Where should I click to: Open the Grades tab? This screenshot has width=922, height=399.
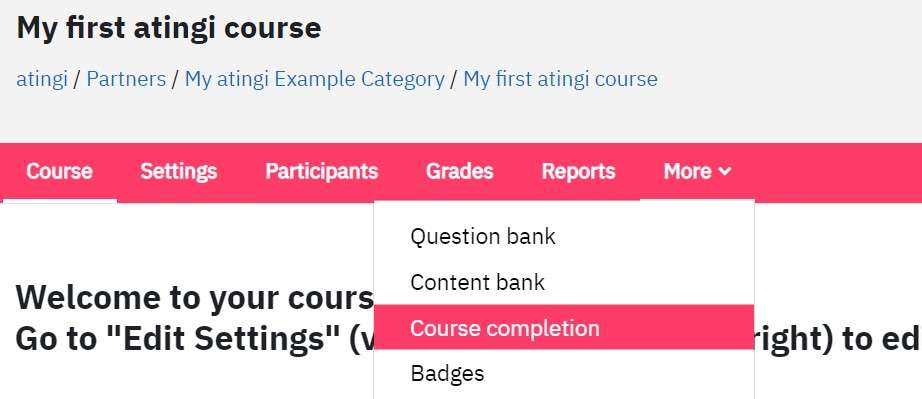click(x=459, y=172)
